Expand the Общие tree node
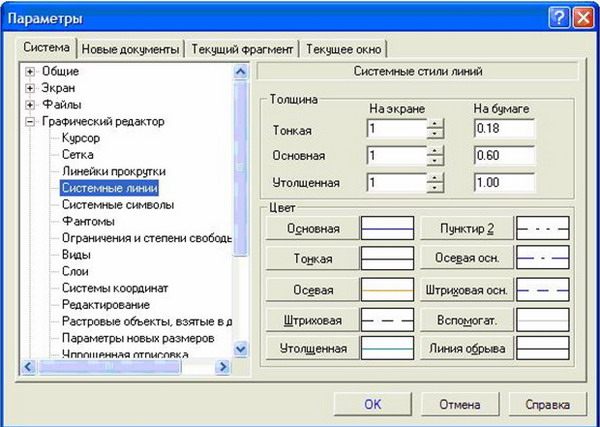600x427 pixels. click(31, 72)
